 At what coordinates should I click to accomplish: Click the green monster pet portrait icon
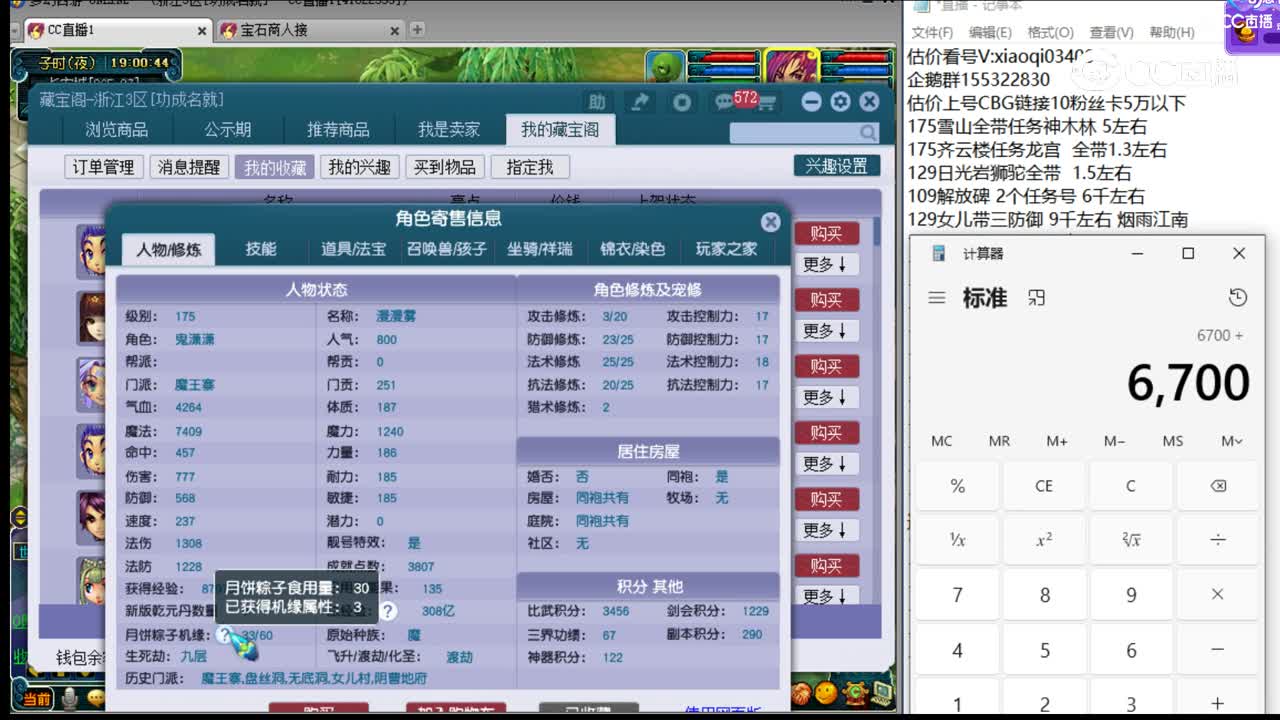point(663,65)
